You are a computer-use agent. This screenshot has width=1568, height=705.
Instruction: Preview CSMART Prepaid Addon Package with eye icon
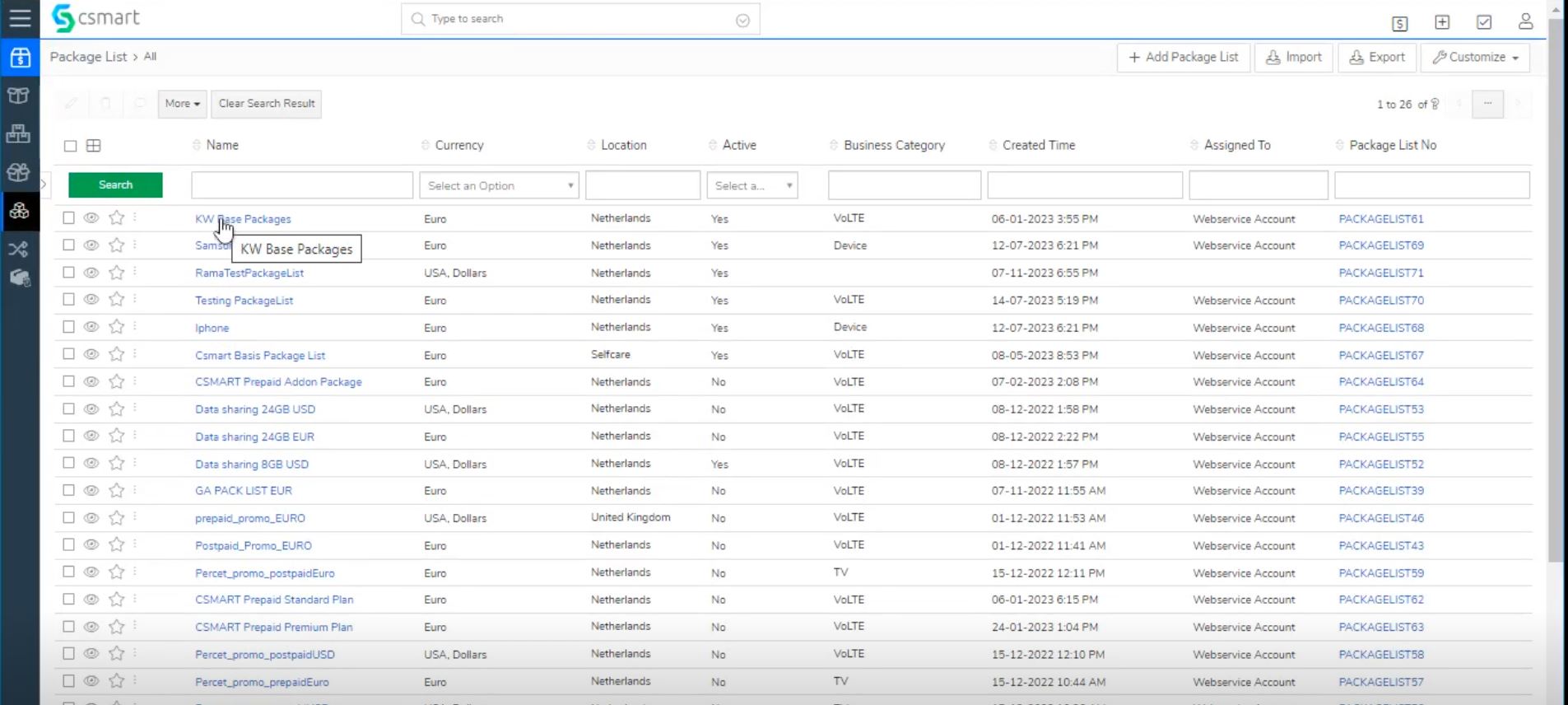click(x=91, y=381)
